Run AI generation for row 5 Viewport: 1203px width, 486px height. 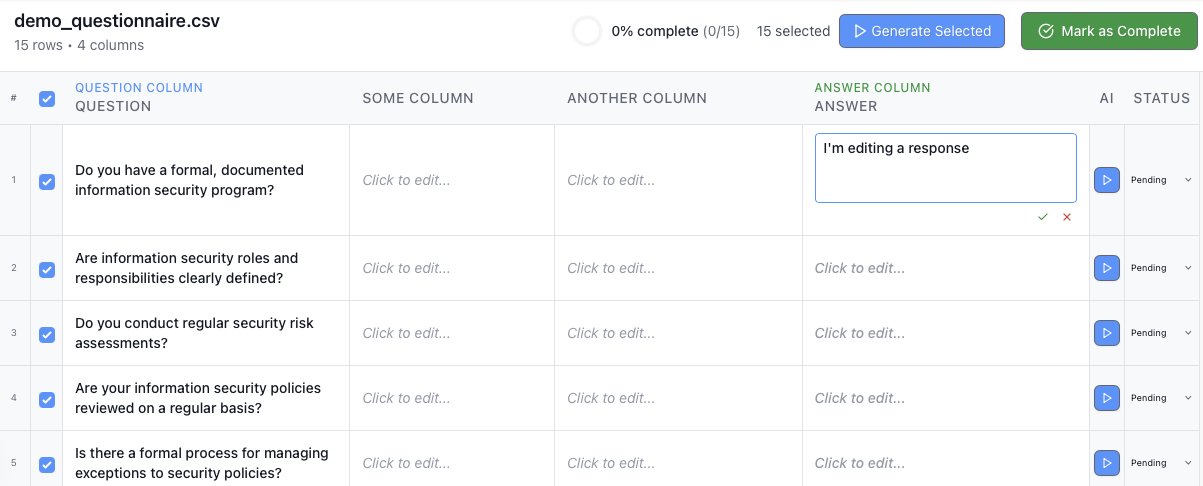click(x=1106, y=463)
